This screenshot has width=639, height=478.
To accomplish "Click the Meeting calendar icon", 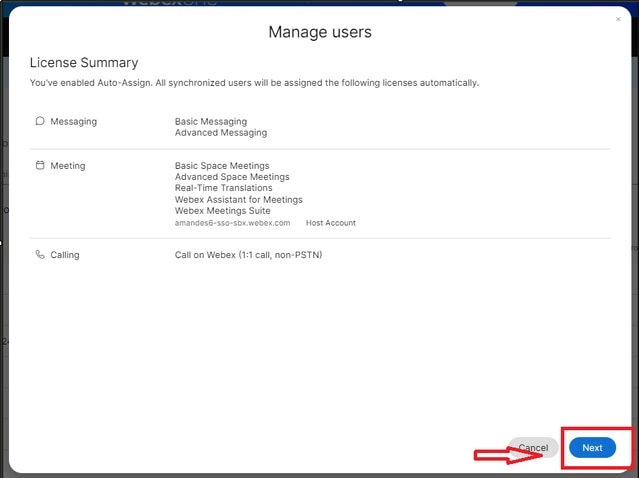I will (x=40, y=165).
